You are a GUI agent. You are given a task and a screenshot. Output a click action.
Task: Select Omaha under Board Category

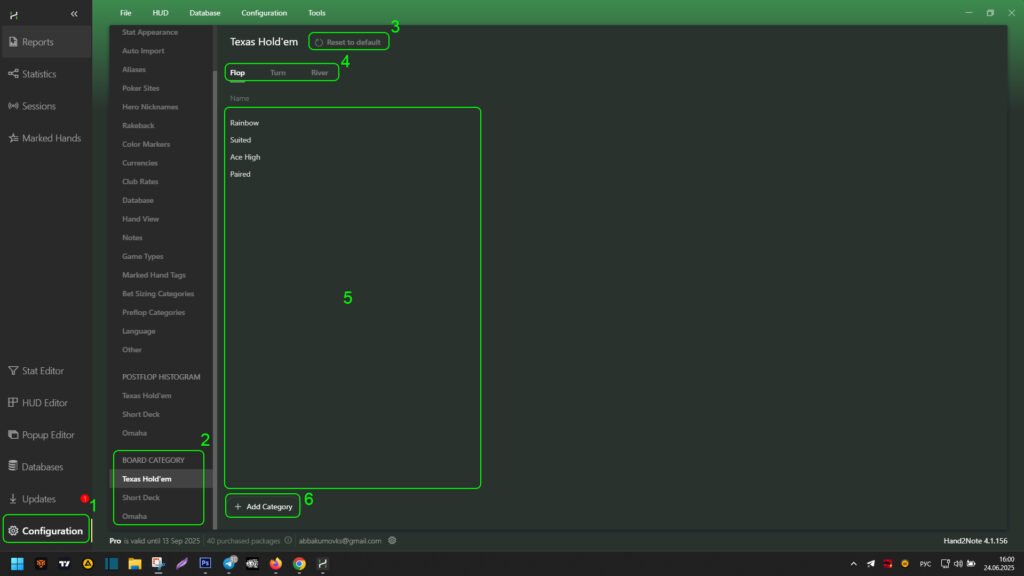(x=134, y=516)
